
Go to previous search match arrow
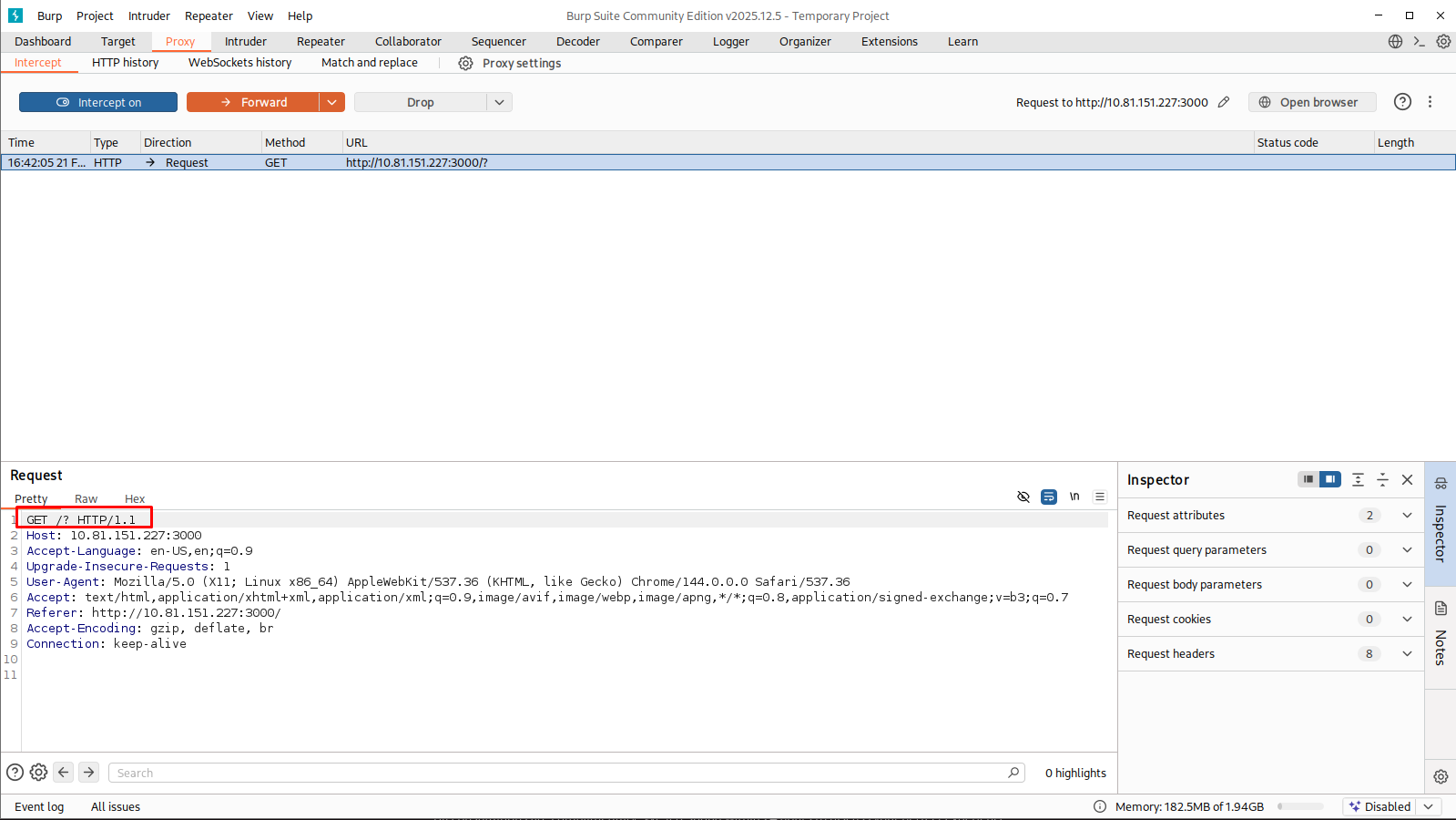[64, 772]
